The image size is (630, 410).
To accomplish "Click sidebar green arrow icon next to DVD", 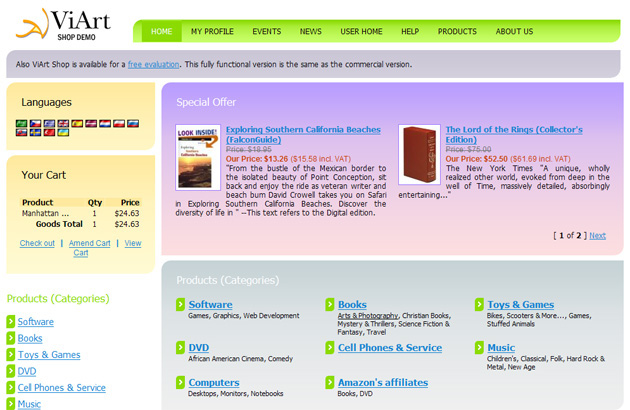I will tap(11, 371).
